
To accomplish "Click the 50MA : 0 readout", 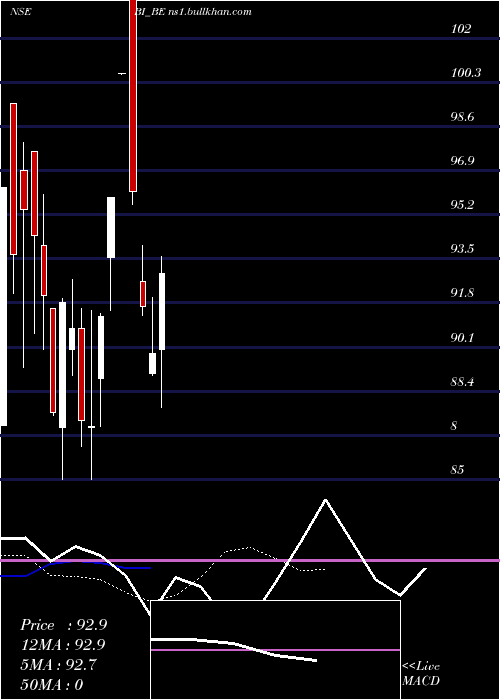I will coord(51,684).
